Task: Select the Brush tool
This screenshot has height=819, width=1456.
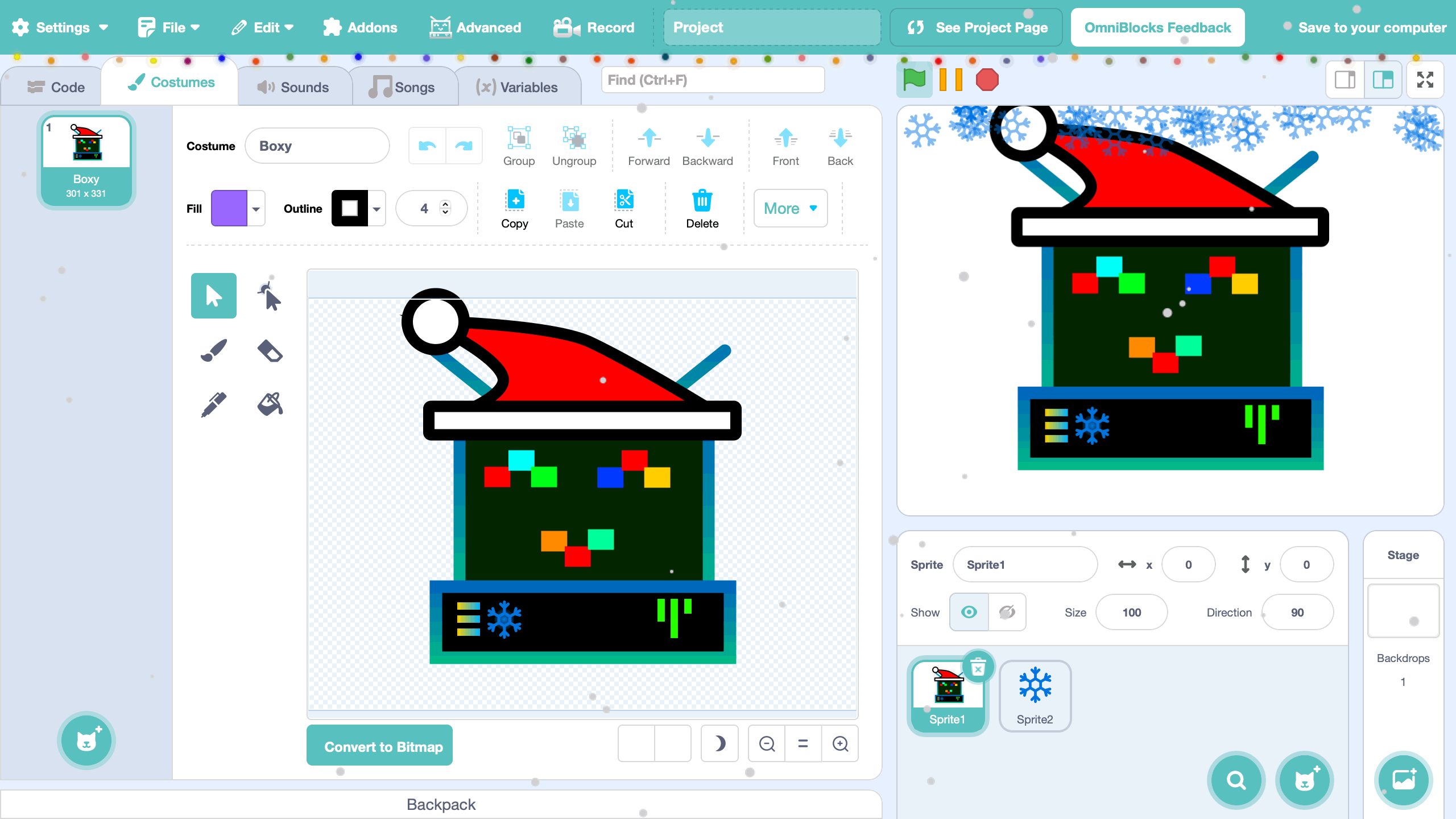Action: (x=214, y=350)
